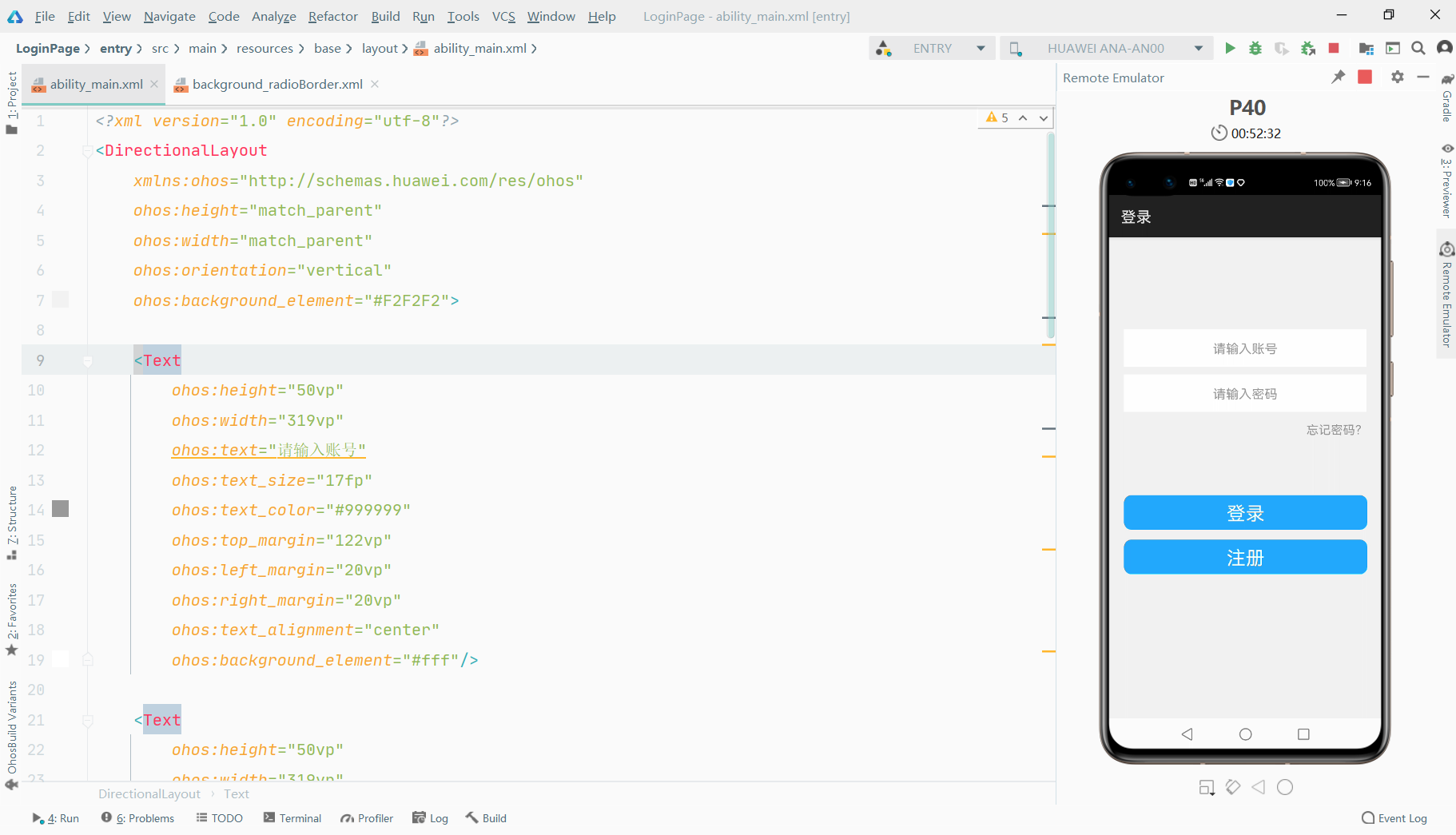Run the entry module on the device
Viewport: 1456px width, 835px height.
1230,48
